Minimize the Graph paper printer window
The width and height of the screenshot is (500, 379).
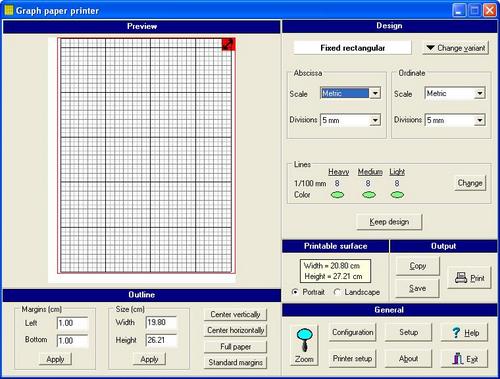click(x=459, y=10)
